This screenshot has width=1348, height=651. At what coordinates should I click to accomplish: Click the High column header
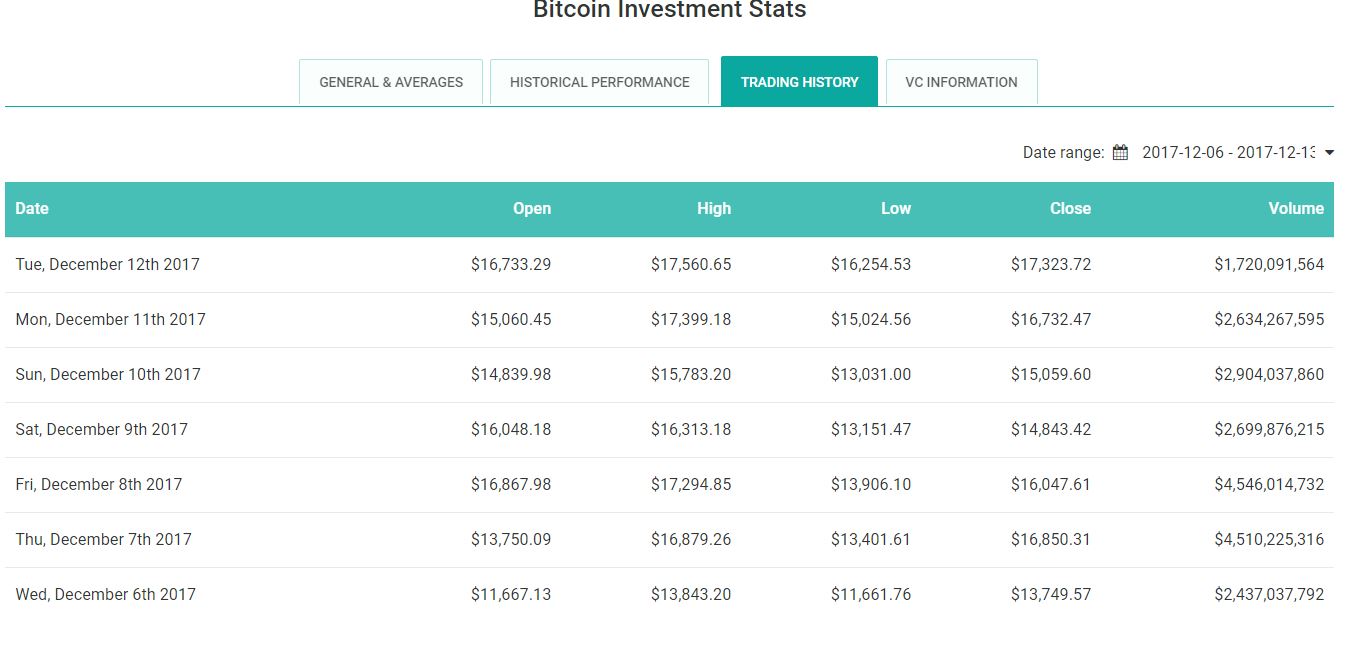(714, 209)
